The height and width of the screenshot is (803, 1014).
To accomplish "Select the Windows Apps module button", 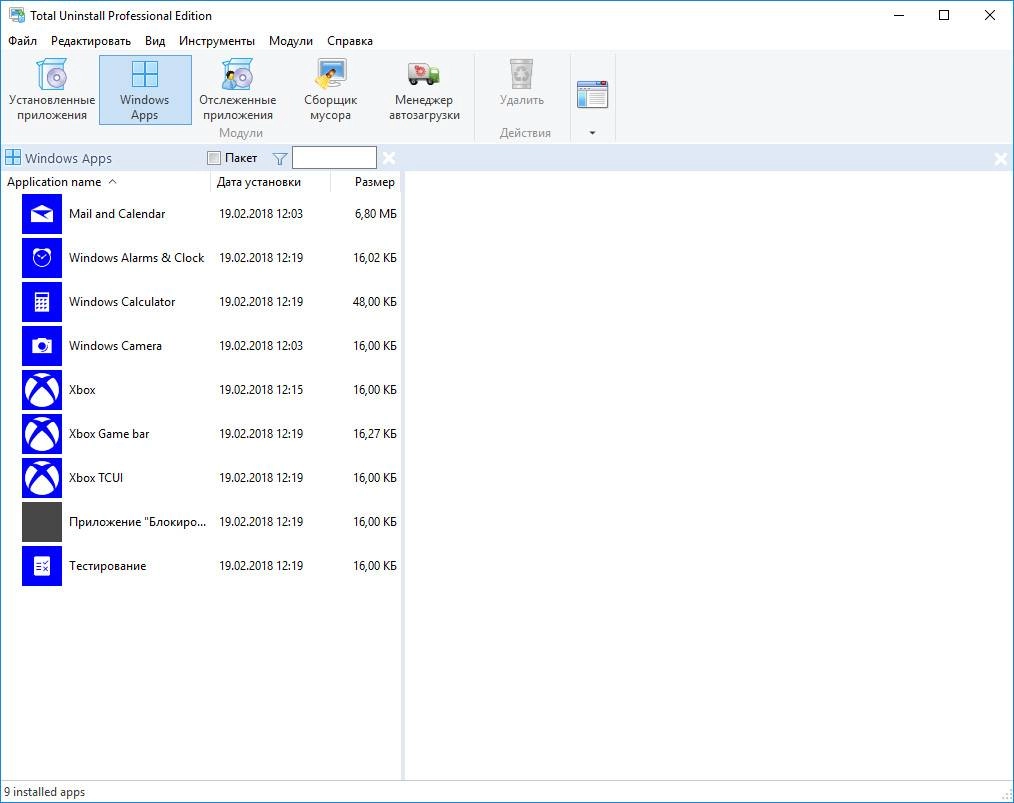I will 145,90.
